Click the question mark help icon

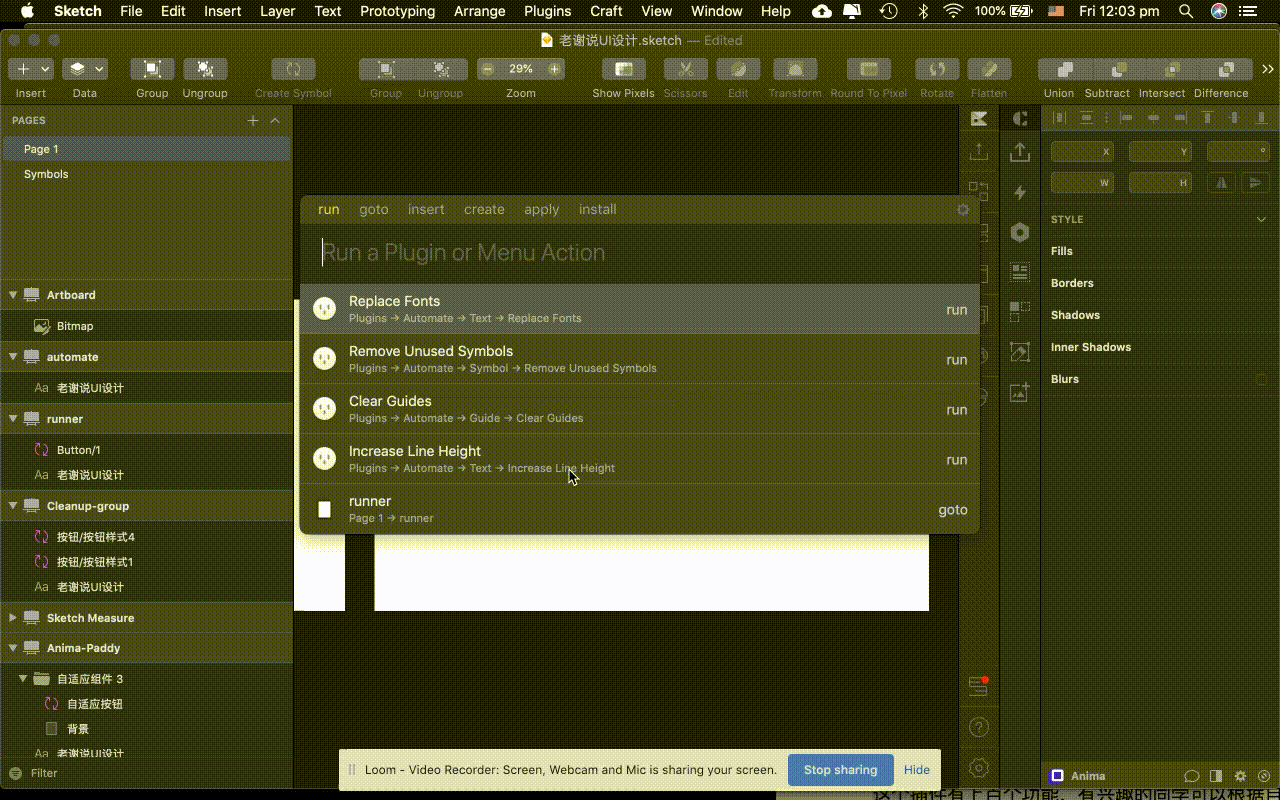coord(979,727)
